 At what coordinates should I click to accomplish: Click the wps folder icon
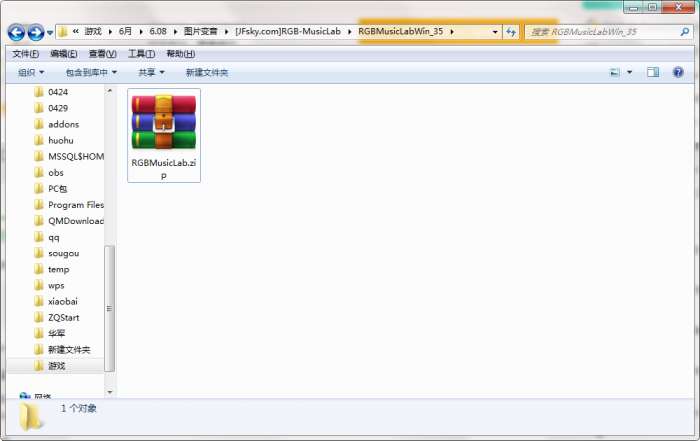click(39, 285)
